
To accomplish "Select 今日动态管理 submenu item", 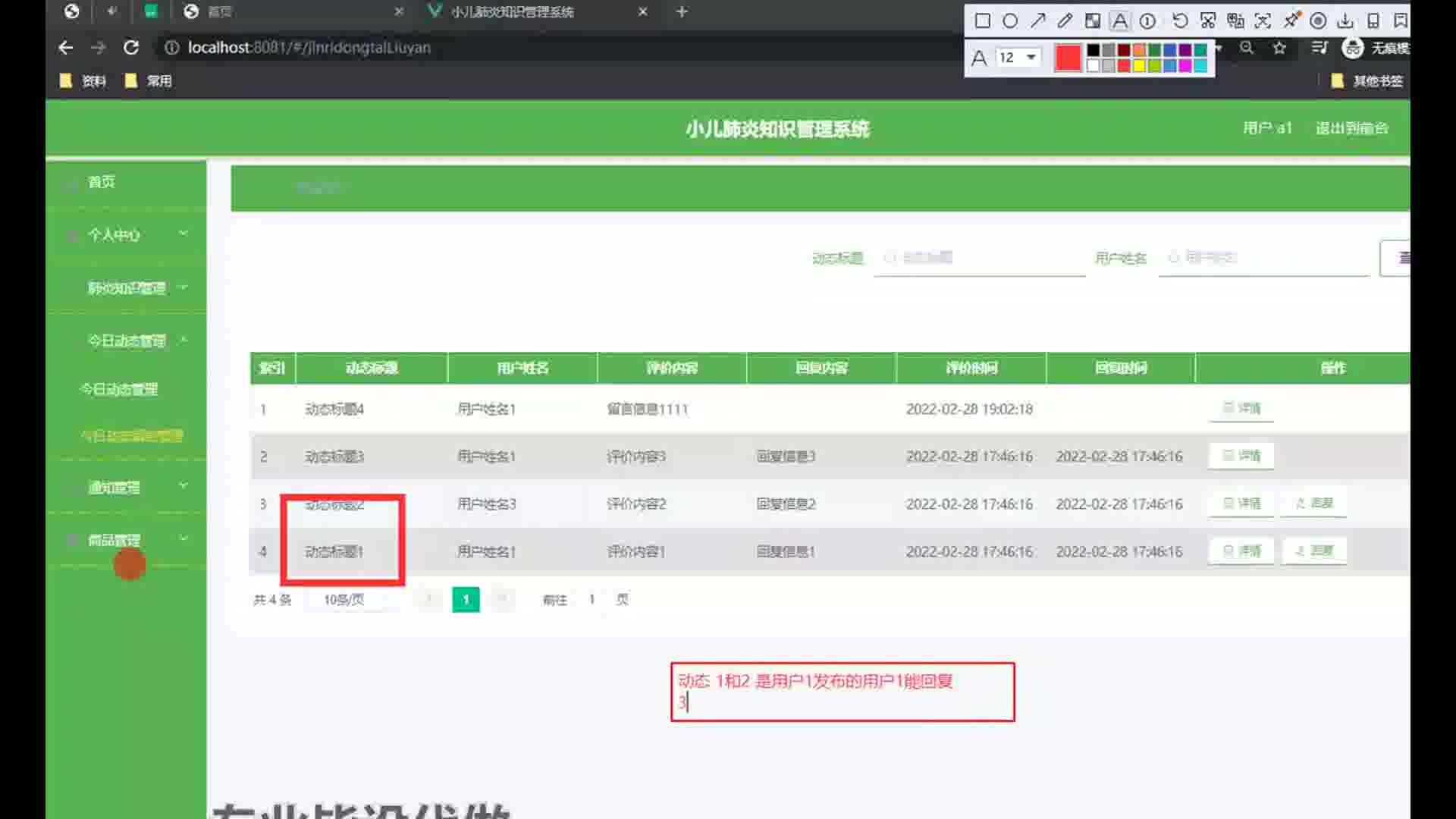I will point(119,389).
